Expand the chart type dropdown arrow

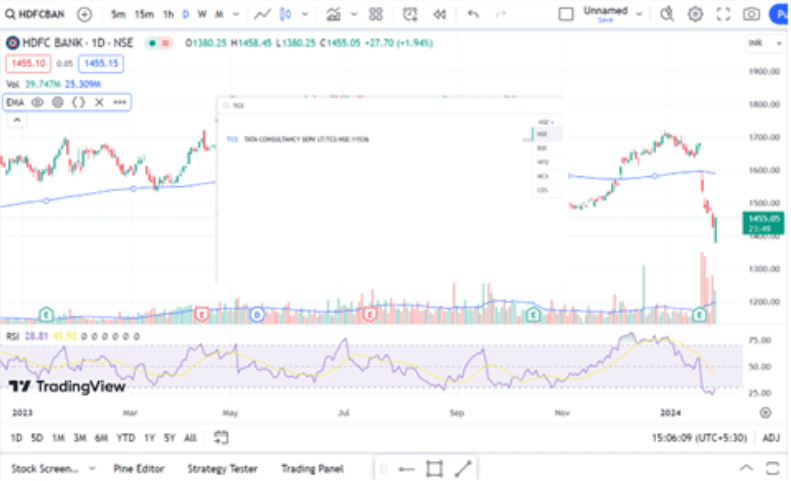click(x=305, y=14)
